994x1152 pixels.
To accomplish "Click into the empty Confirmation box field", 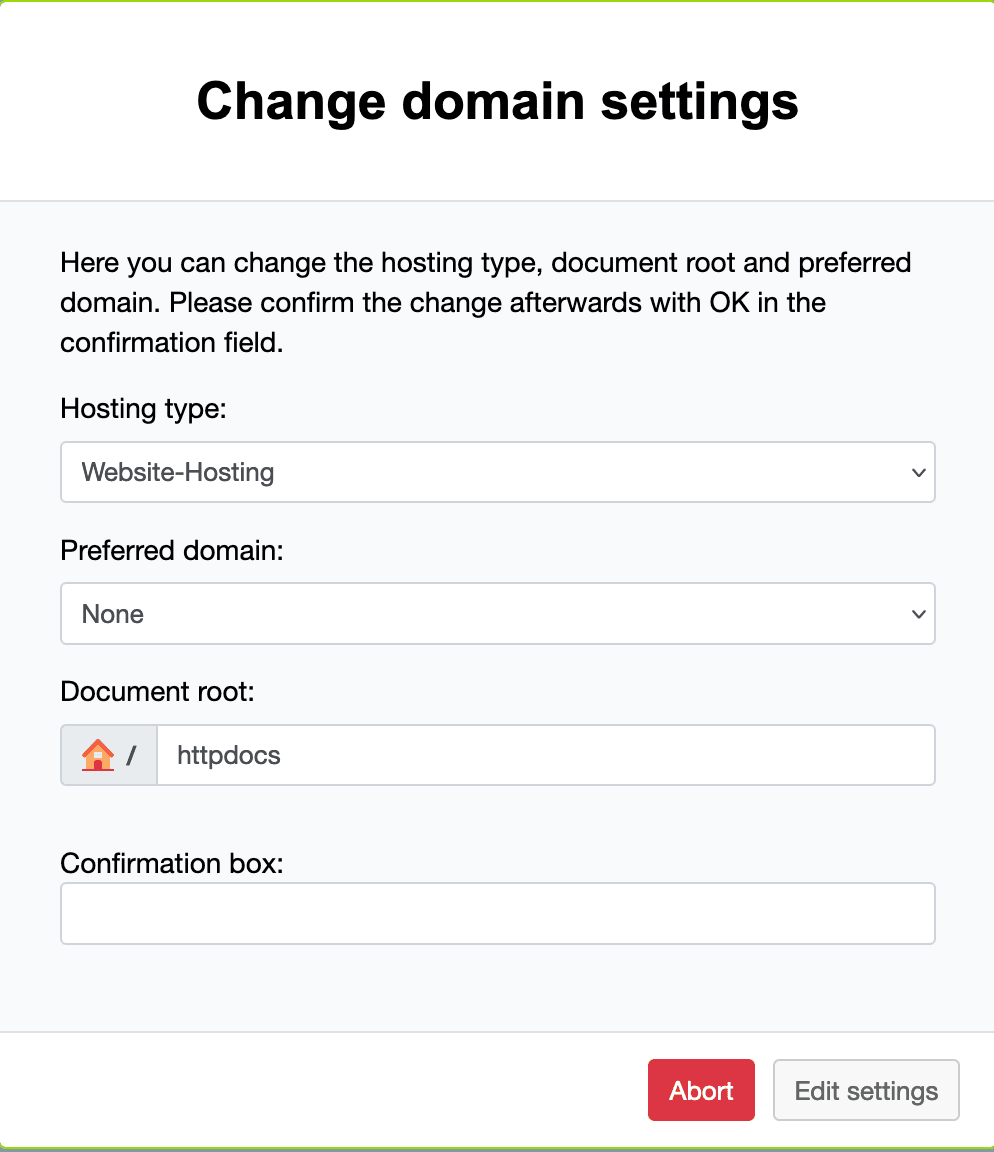I will [x=497, y=913].
